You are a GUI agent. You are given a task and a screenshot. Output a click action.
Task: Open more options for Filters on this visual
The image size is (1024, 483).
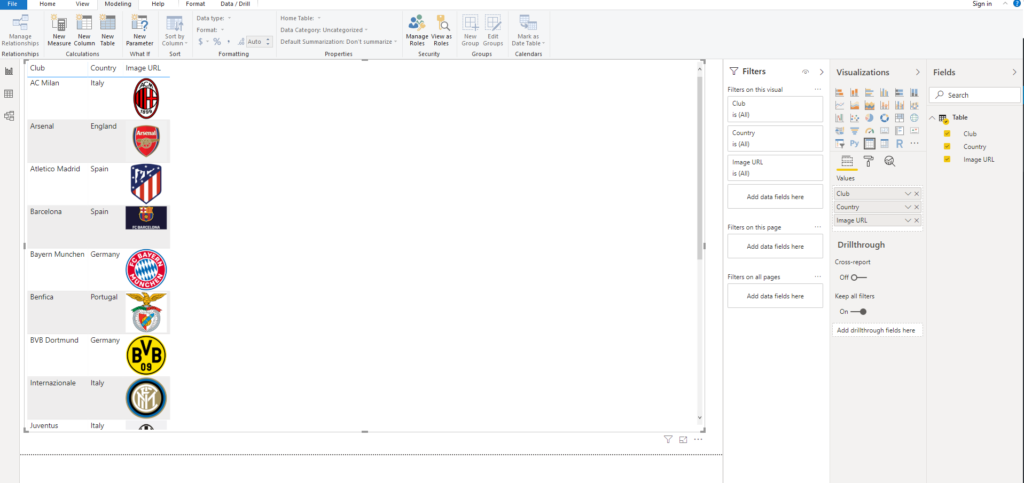(817, 89)
